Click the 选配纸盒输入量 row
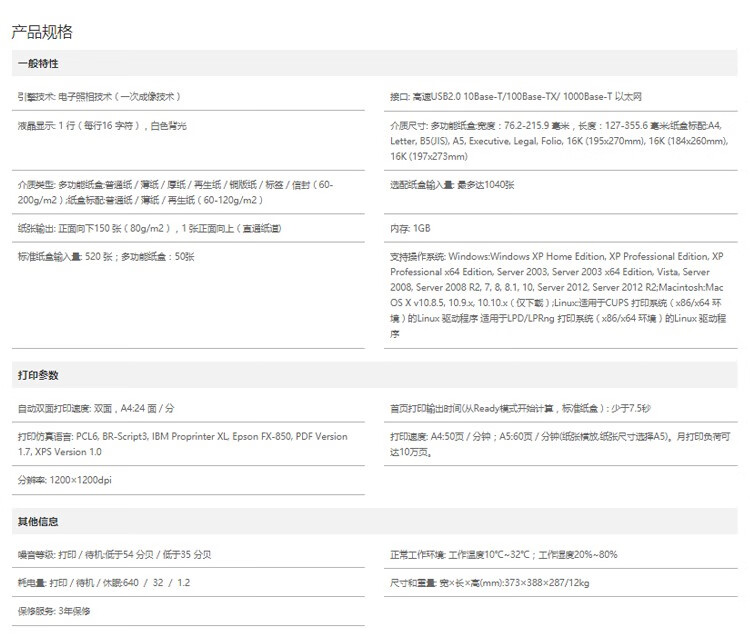The width and height of the screenshot is (750, 644). pos(452,185)
